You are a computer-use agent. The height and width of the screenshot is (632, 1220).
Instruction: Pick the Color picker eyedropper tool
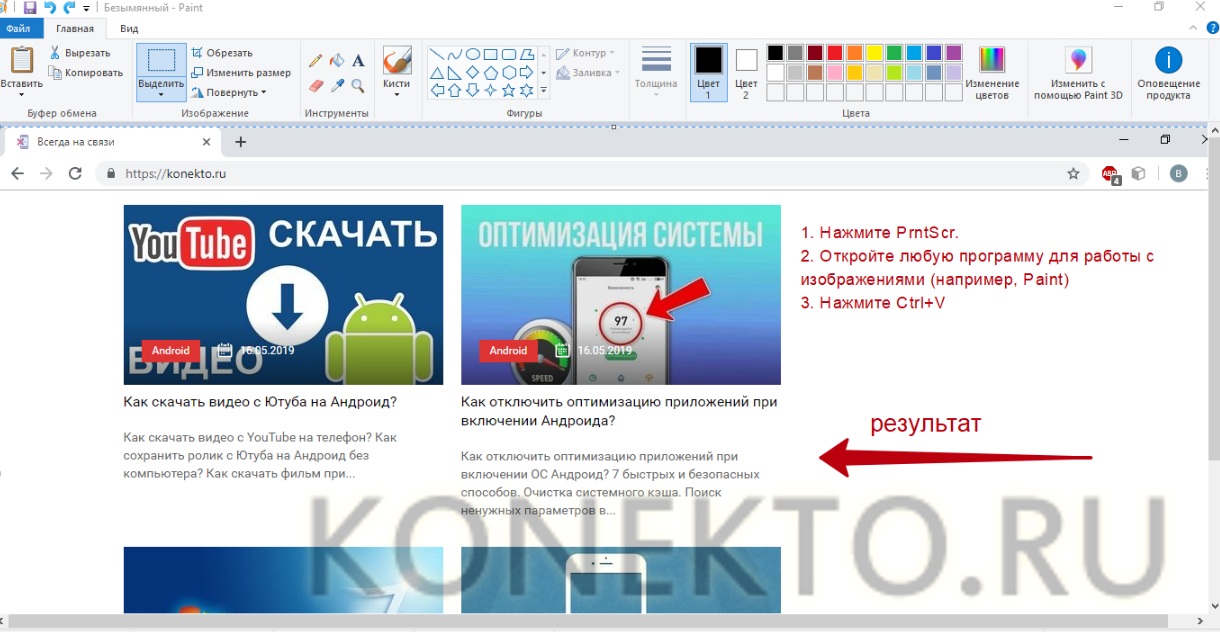click(337, 86)
